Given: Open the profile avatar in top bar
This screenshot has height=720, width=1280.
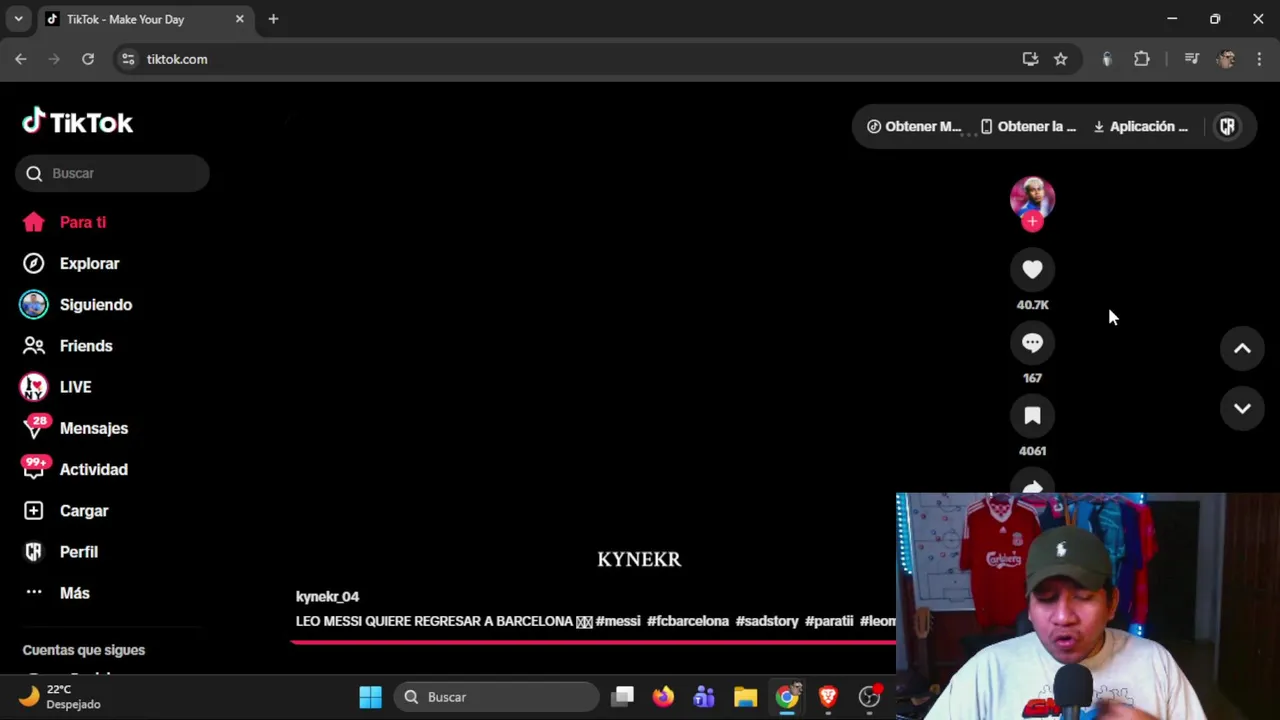Looking at the screenshot, I should pyautogui.click(x=1227, y=126).
